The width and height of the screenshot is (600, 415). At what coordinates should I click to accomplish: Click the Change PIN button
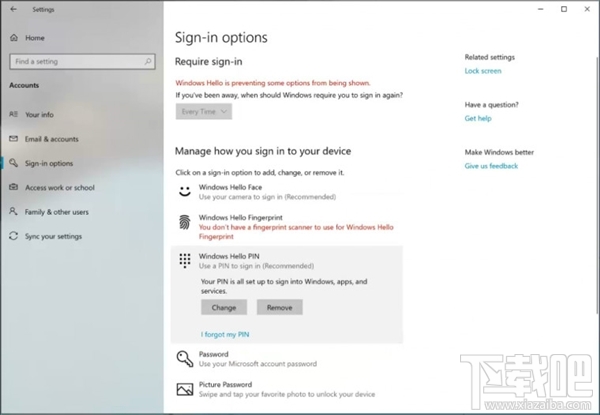tap(224, 307)
